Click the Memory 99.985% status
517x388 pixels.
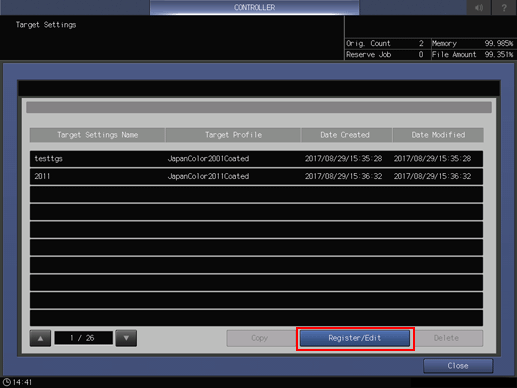[x=473, y=43]
